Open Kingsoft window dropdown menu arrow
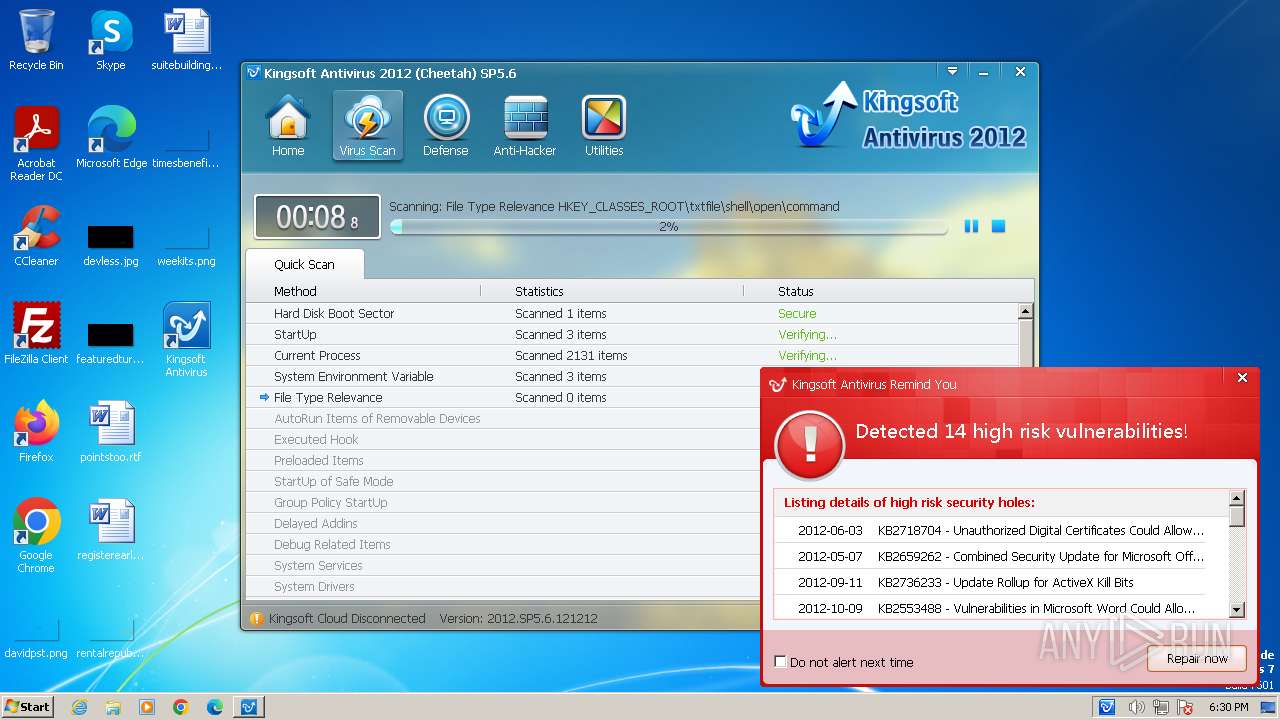 952,72
